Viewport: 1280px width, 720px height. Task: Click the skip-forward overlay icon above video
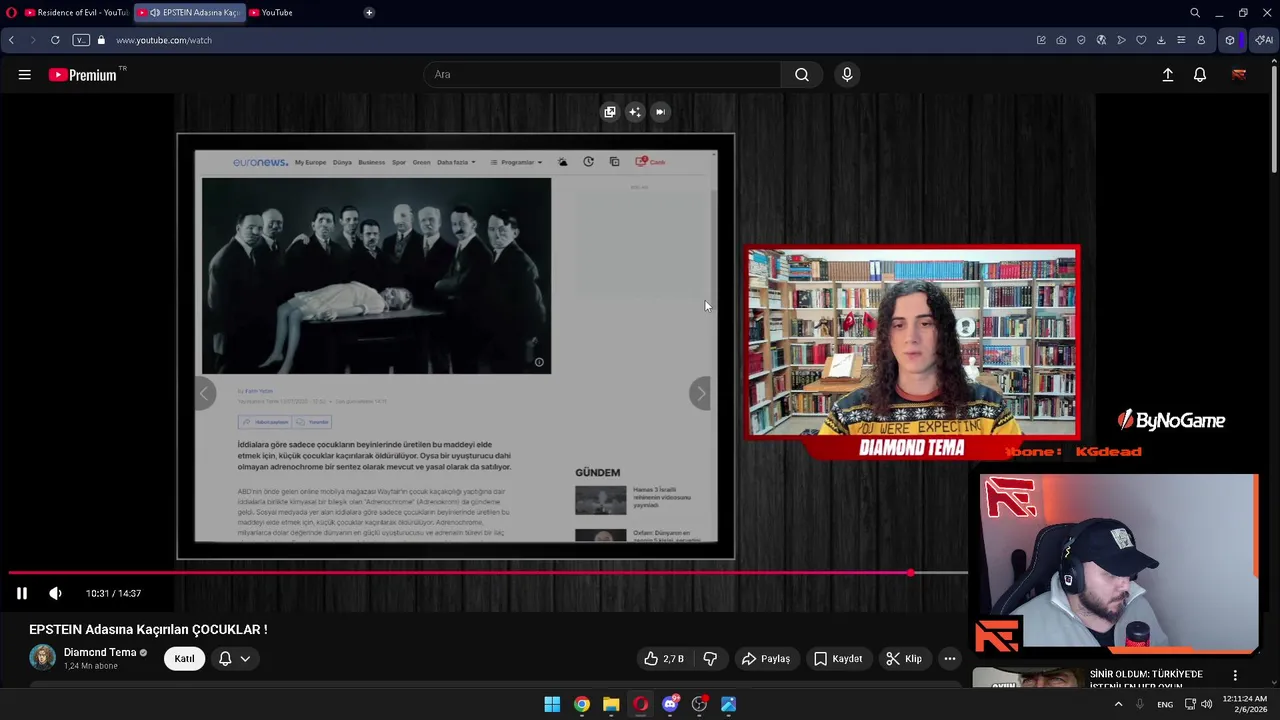click(x=660, y=112)
